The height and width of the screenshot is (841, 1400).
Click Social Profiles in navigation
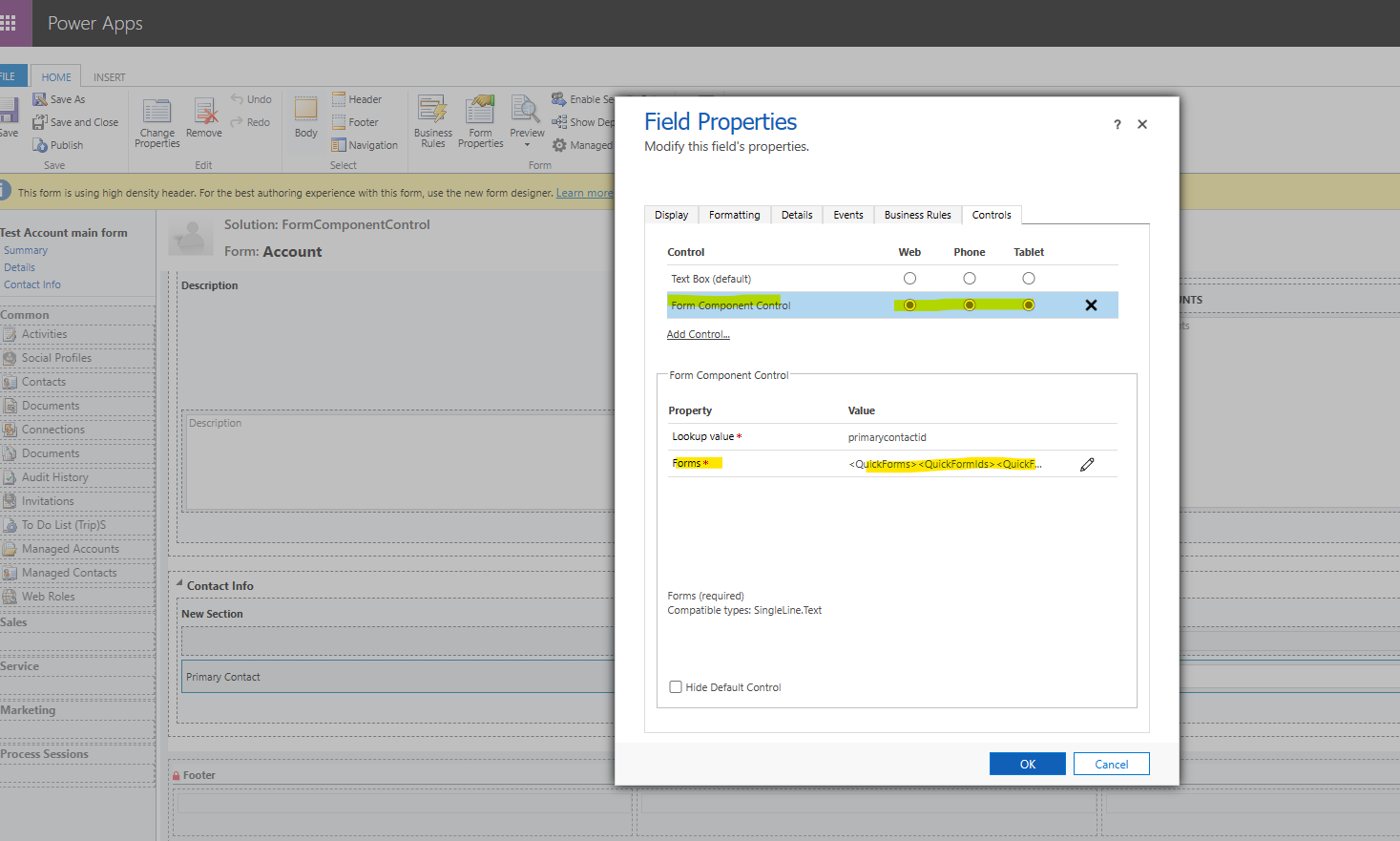56,358
